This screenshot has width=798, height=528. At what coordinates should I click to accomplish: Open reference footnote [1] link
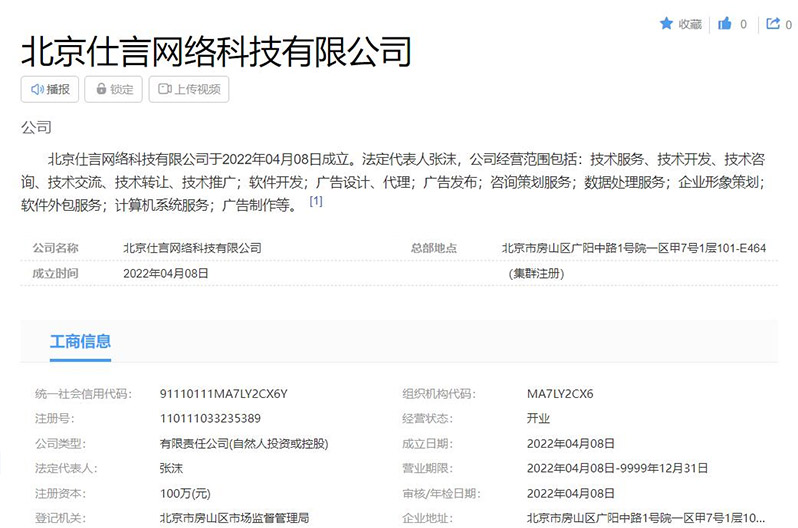pos(316,201)
